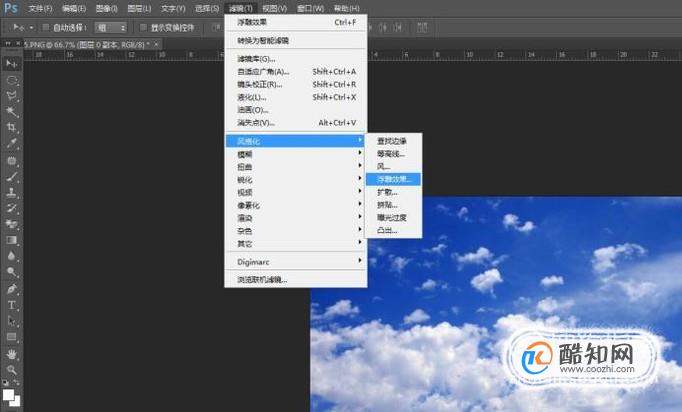Select the Rectangle shape tool
Screen dimensions: 682x412
(x=11, y=337)
